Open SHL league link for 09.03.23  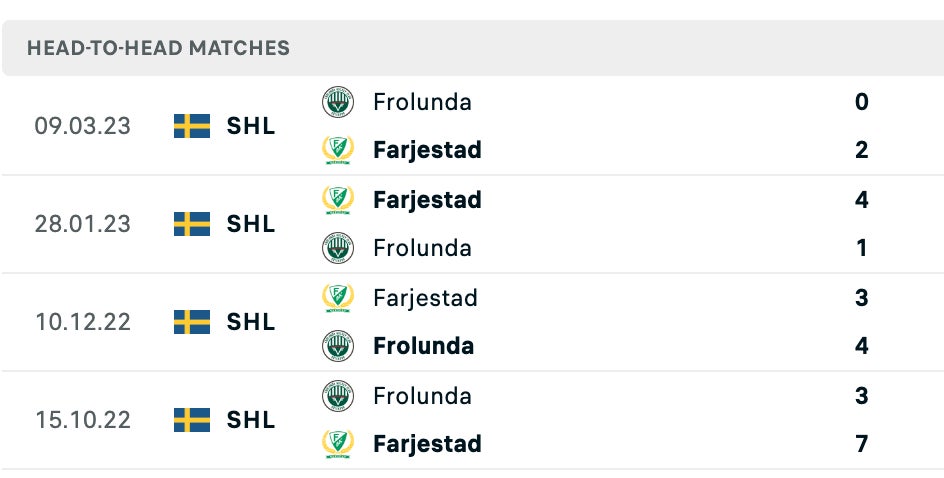click(x=250, y=126)
